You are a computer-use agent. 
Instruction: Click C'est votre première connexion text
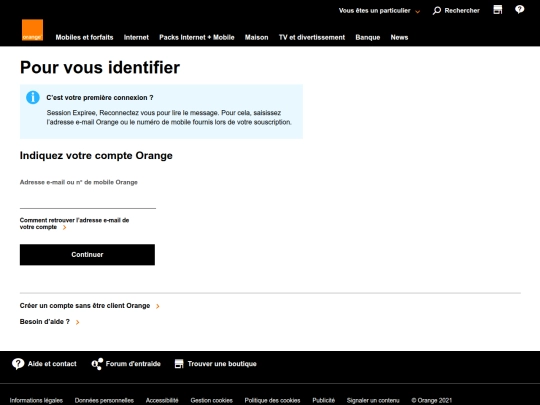pyautogui.click(x=100, y=98)
